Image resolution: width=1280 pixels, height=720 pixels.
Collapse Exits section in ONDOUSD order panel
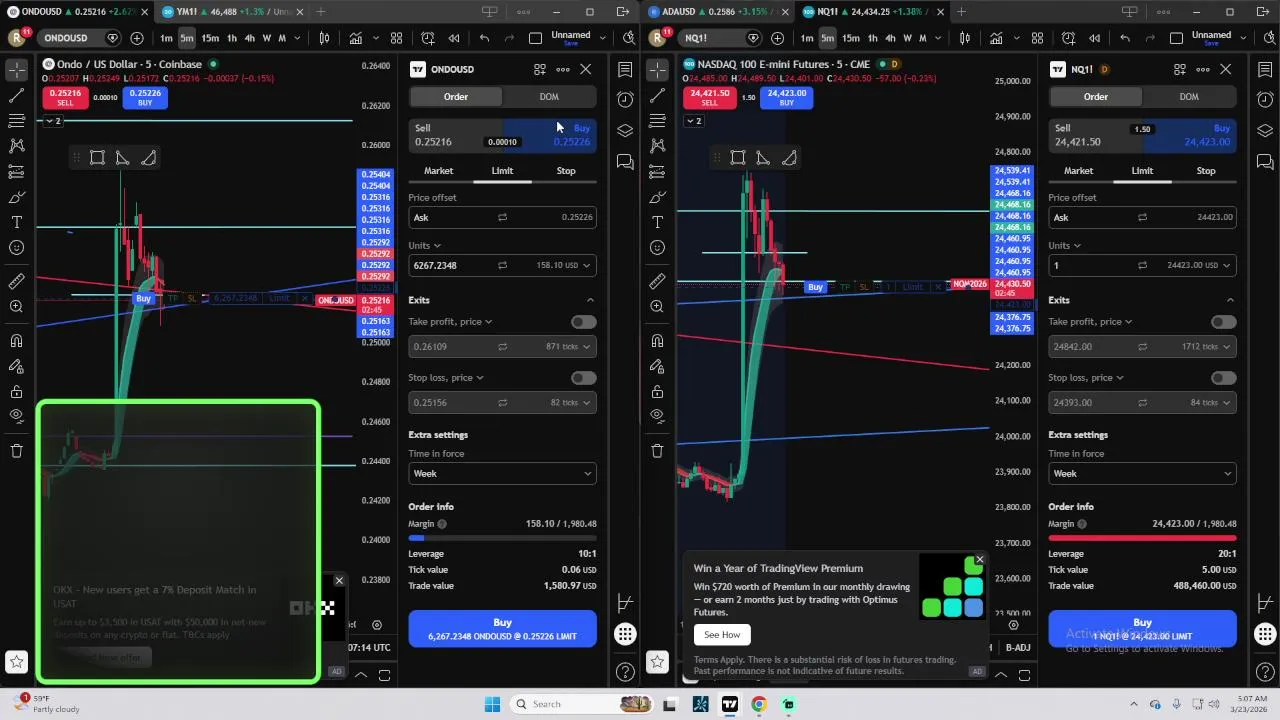point(590,300)
